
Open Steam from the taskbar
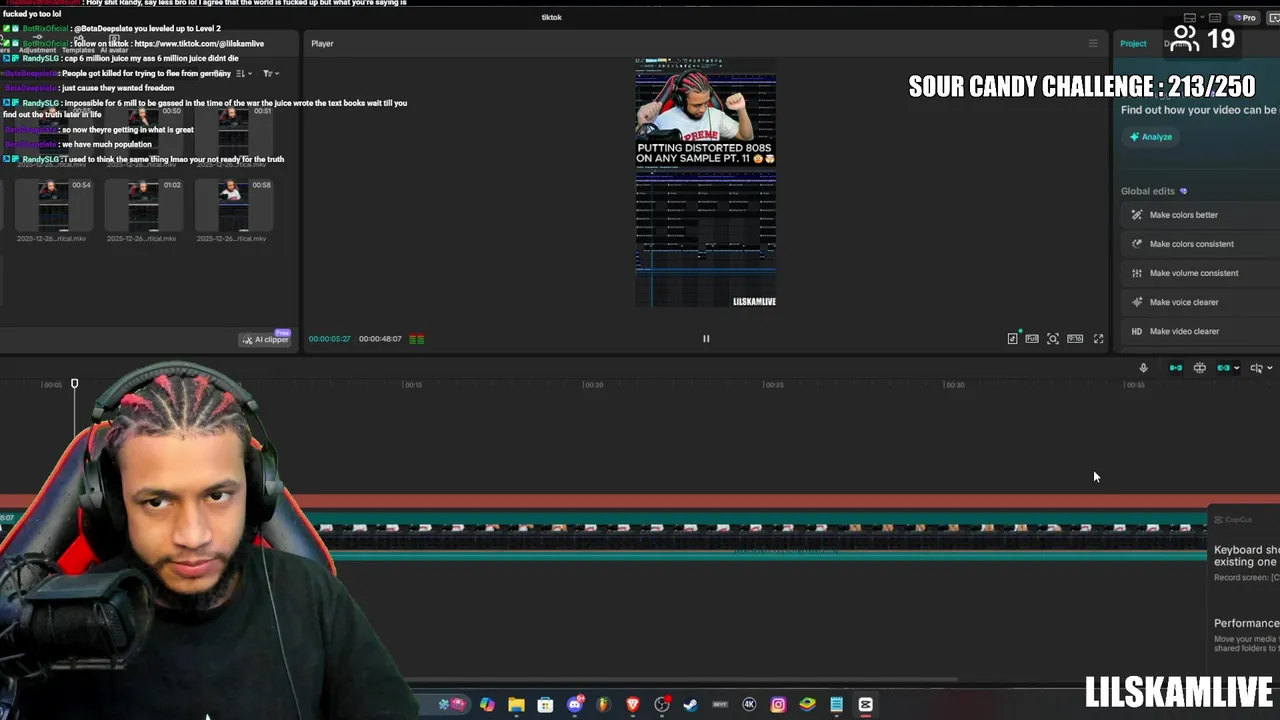pos(690,705)
